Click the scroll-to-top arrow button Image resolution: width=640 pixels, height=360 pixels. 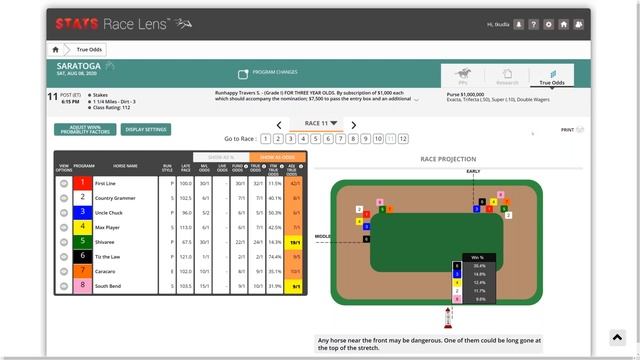[x=617, y=338]
